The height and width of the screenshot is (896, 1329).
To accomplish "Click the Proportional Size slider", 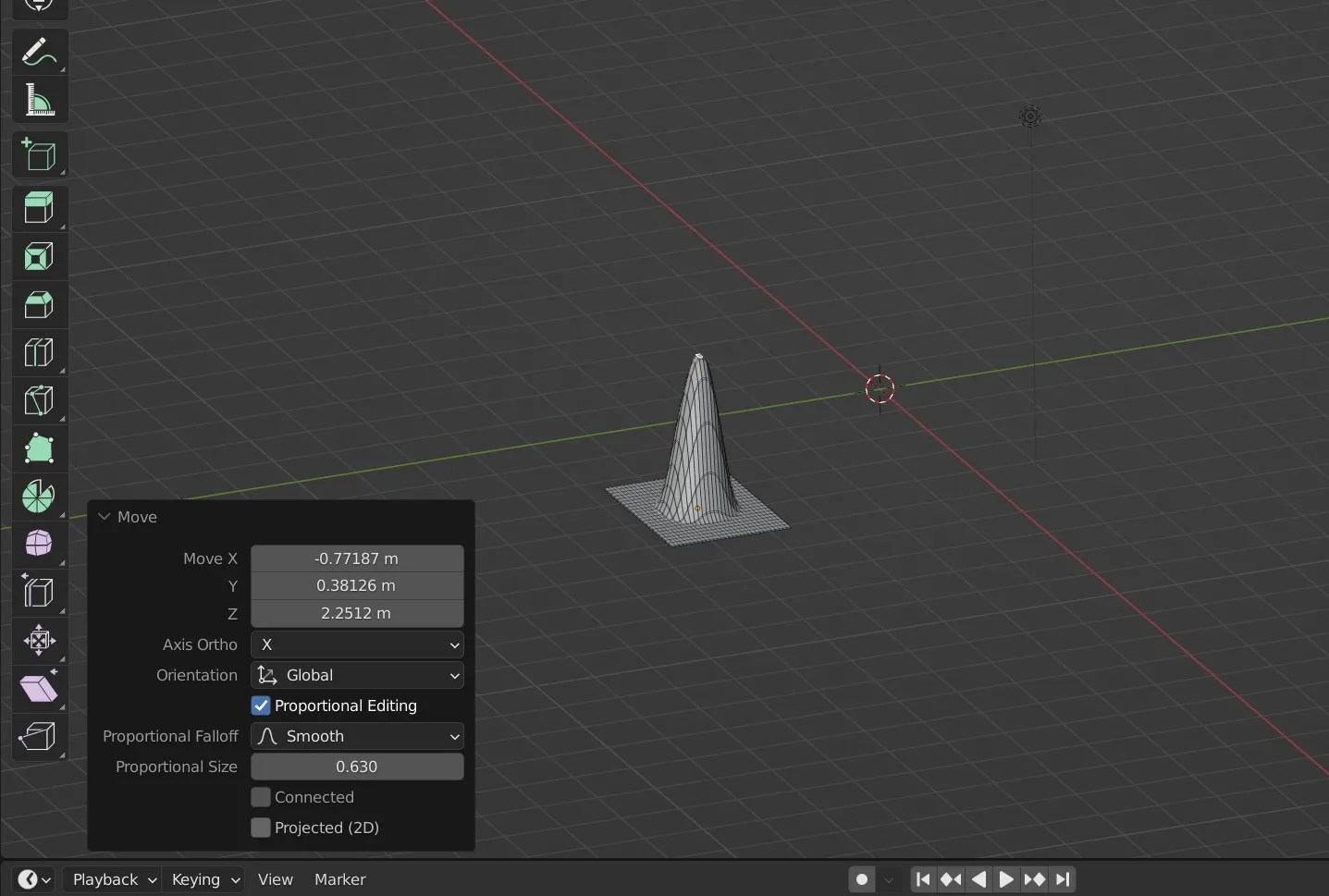I will [358, 767].
